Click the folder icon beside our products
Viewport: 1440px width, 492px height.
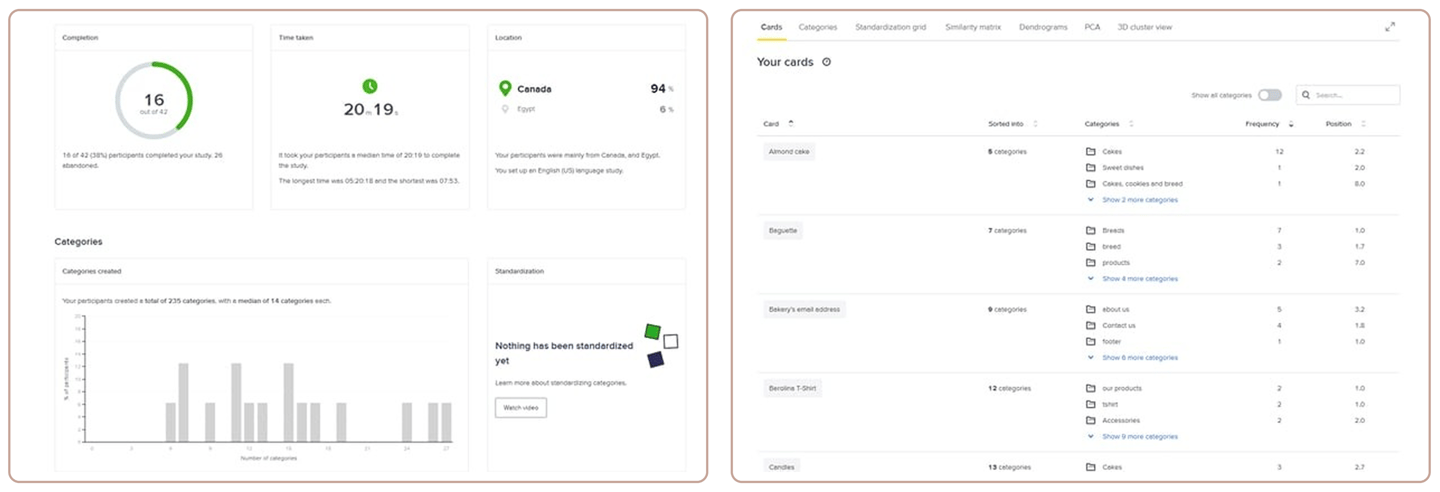coord(1091,389)
